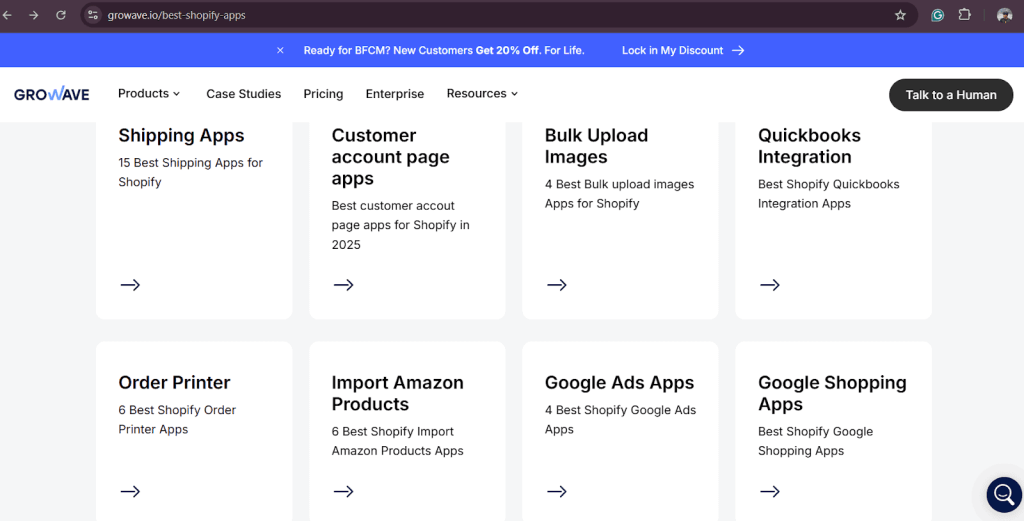The height and width of the screenshot is (521, 1024).
Task: Click the Talk to a Human button
Action: [950, 95]
